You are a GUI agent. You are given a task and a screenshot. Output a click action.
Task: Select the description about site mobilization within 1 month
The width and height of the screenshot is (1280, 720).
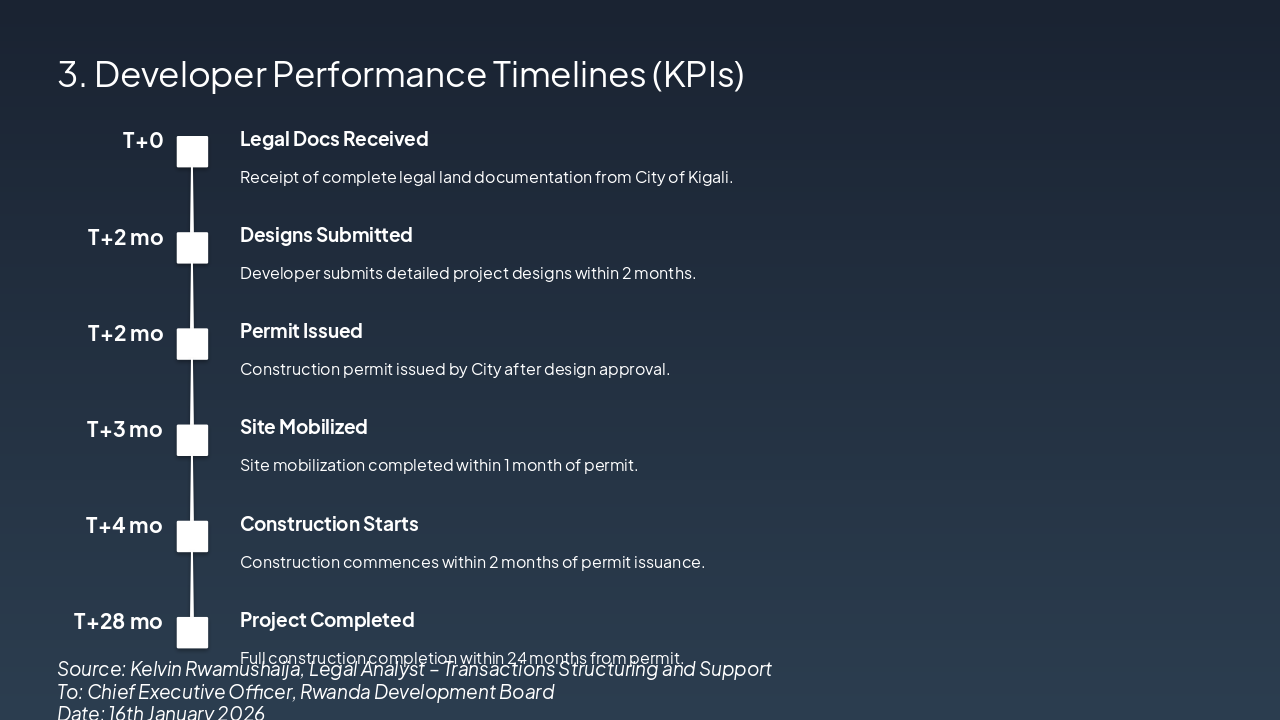(x=439, y=465)
